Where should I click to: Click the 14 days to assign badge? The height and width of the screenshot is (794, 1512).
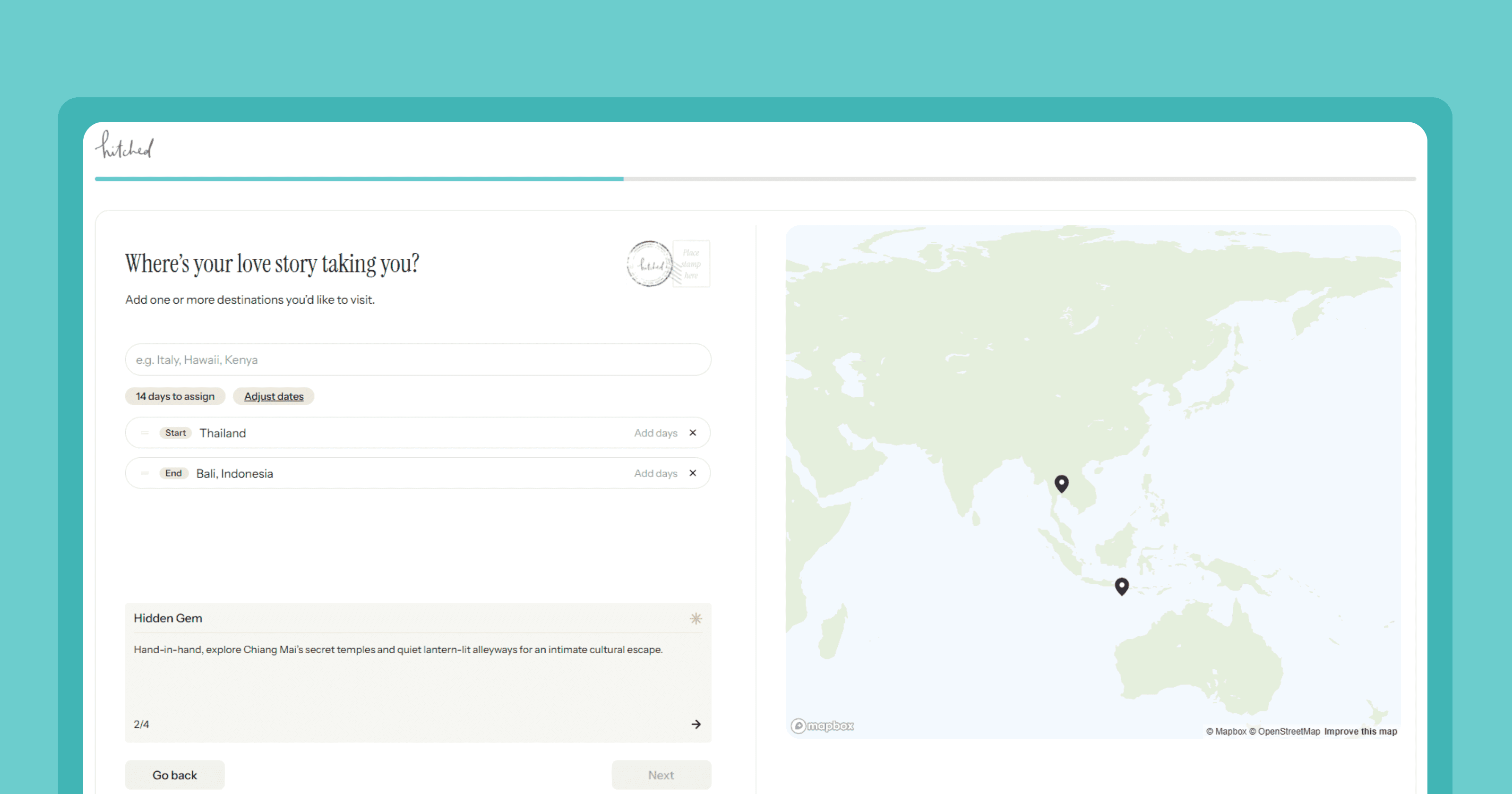pyautogui.click(x=175, y=397)
